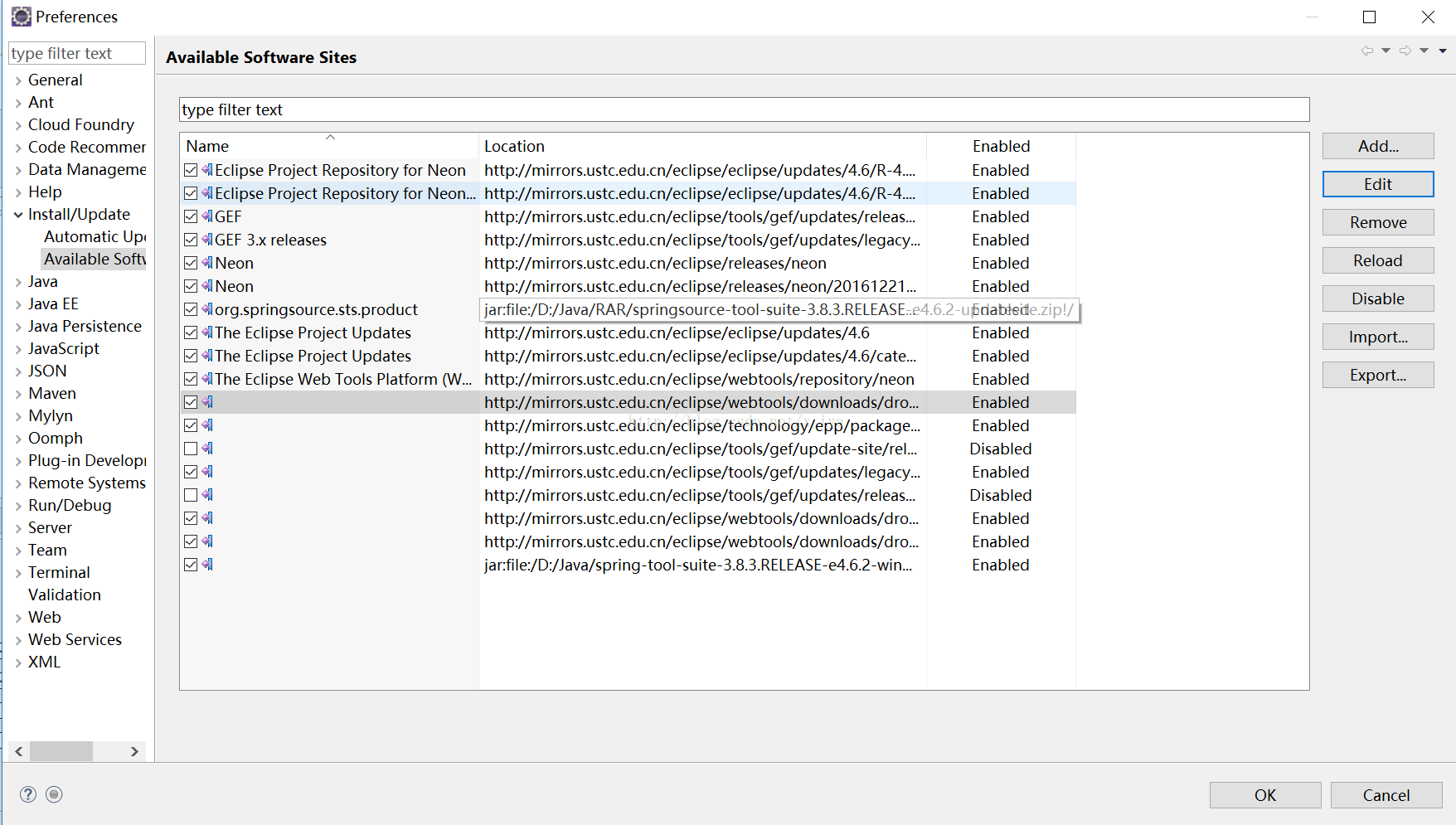
Task: Select The Eclipse Project Updates 4.6/cate... row
Action: 629,356
